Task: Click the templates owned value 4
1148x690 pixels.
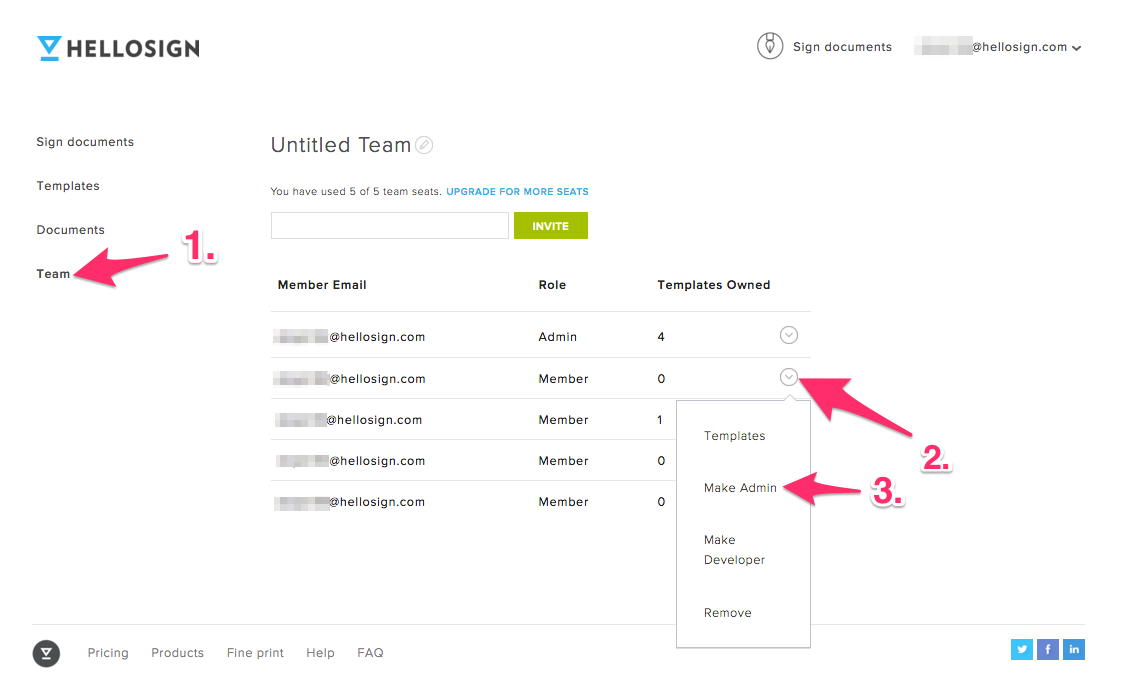Action: pyautogui.click(x=661, y=337)
